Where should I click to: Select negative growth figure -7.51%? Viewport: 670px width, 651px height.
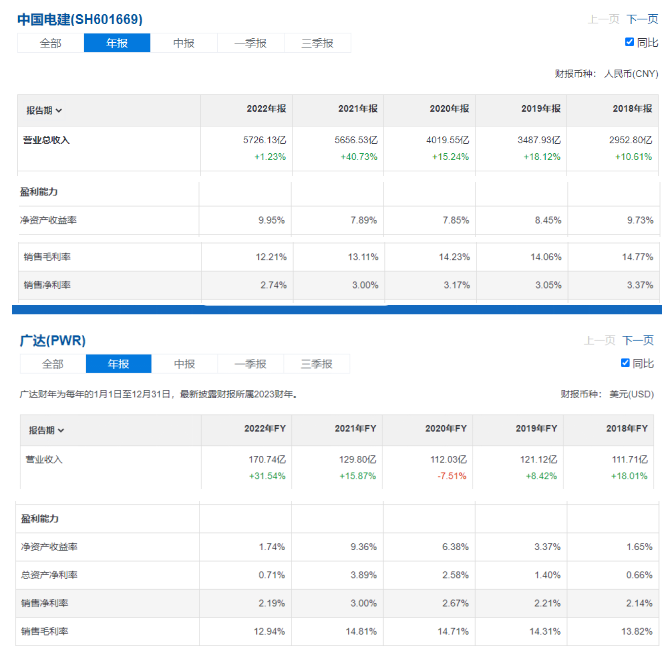(x=452, y=476)
